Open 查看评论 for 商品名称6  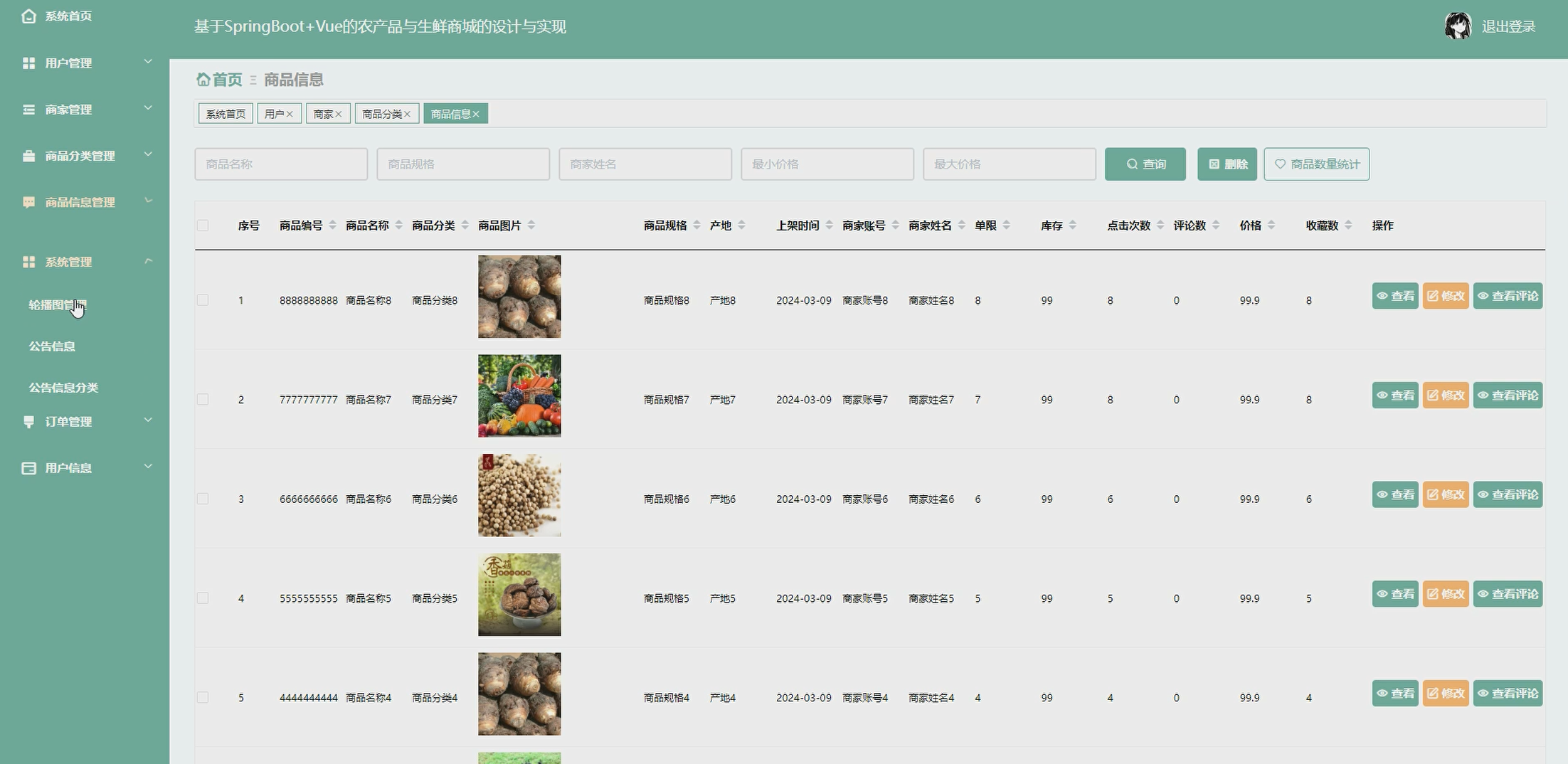[1508, 494]
